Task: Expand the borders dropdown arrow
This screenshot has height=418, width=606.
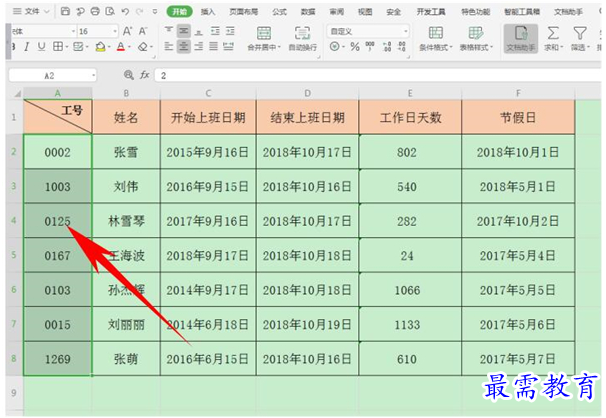Action: click(66, 48)
